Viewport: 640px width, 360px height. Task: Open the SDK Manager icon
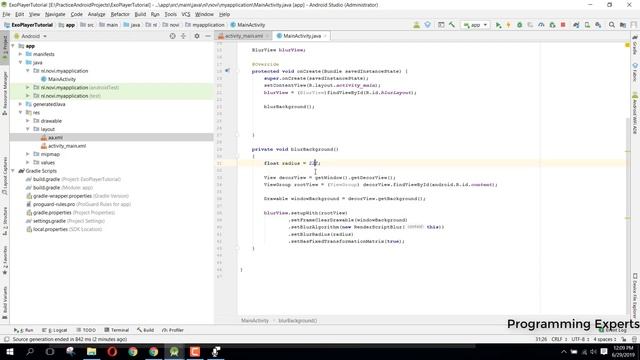coord(598,25)
